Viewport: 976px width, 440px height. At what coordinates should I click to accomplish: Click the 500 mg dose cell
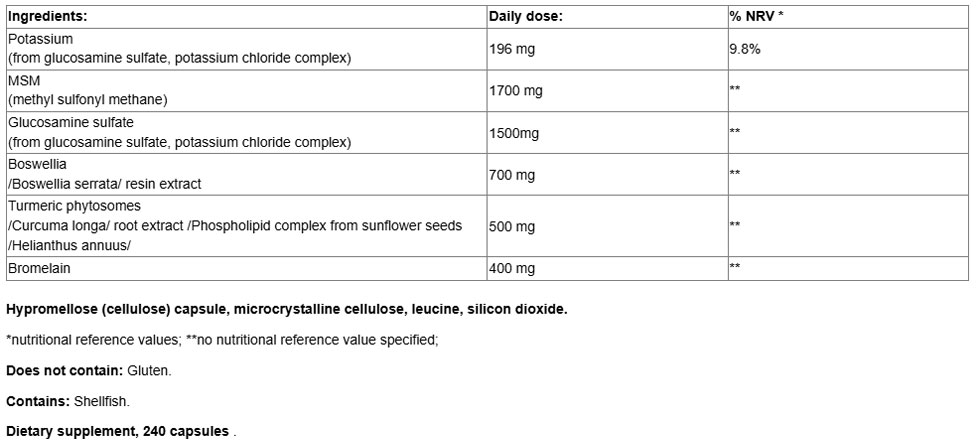tap(511, 226)
